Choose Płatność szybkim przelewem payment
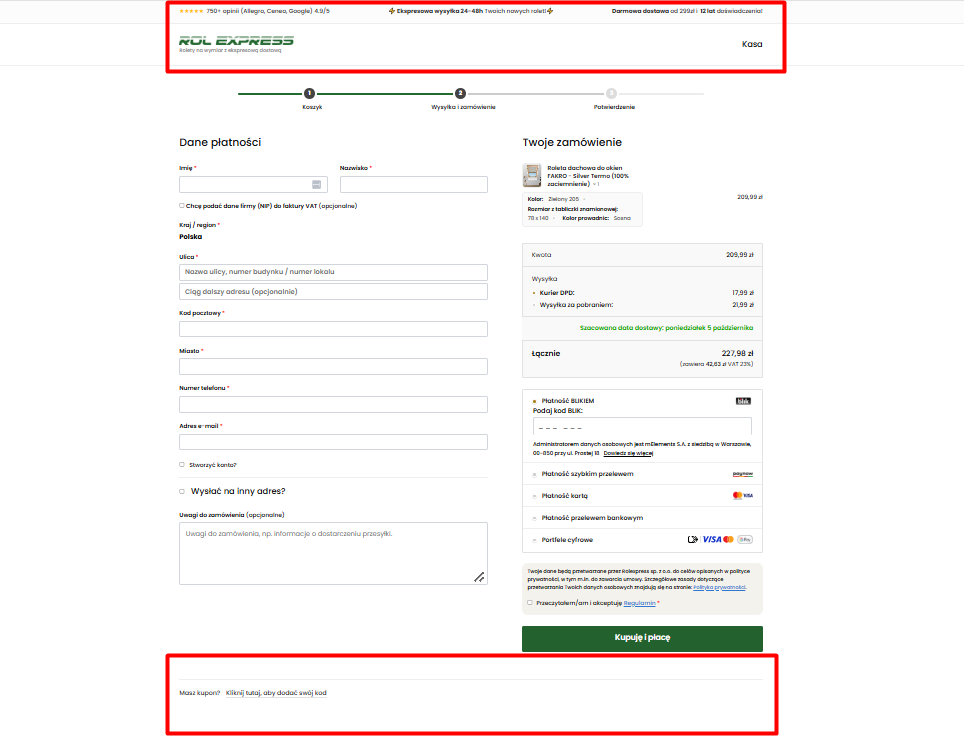Image resolution: width=964 pixels, height=744 pixels. click(x=534, y=475)
